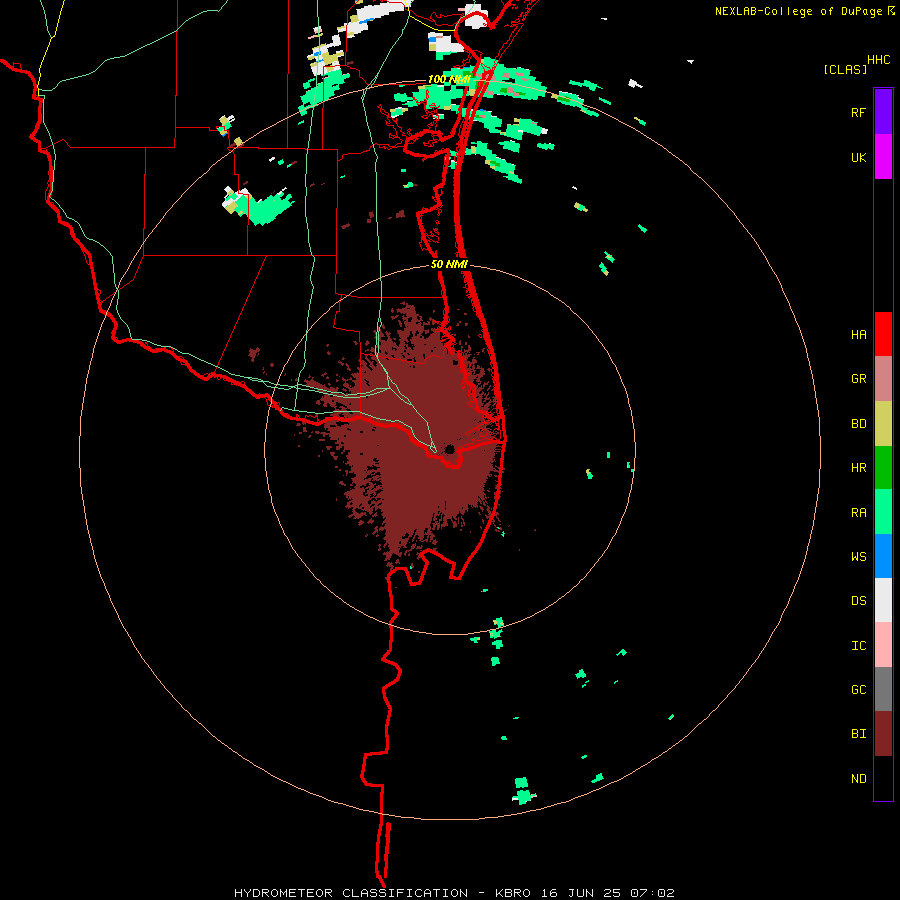Click the 'RA' legend label
This screenshot has height=900, width=900.
[x=858, y=513]
